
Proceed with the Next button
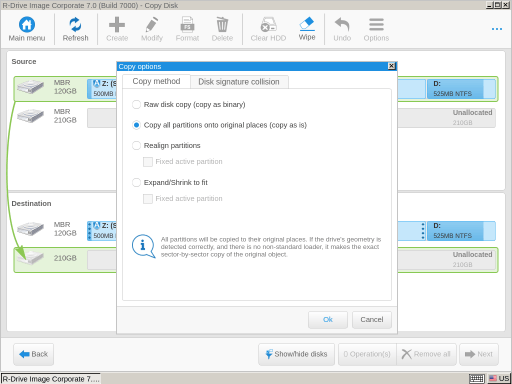click(x=479, y=354)
